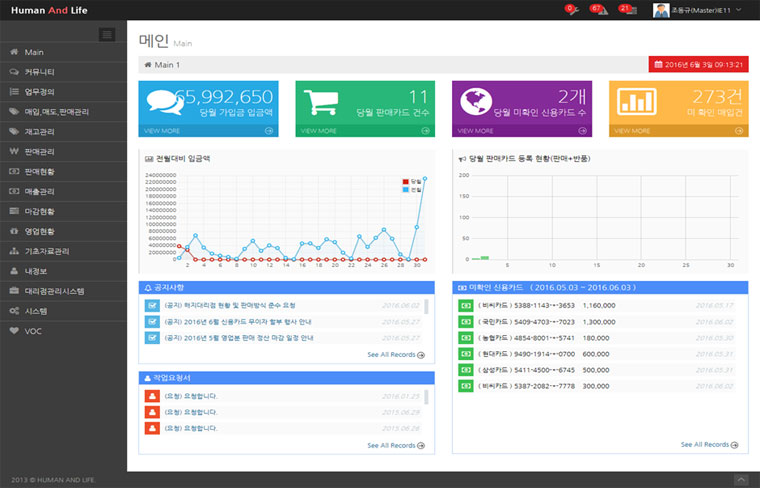Open the wrench notification badge showing 0
Screen dimensions: 760x488
pos(571,10)
